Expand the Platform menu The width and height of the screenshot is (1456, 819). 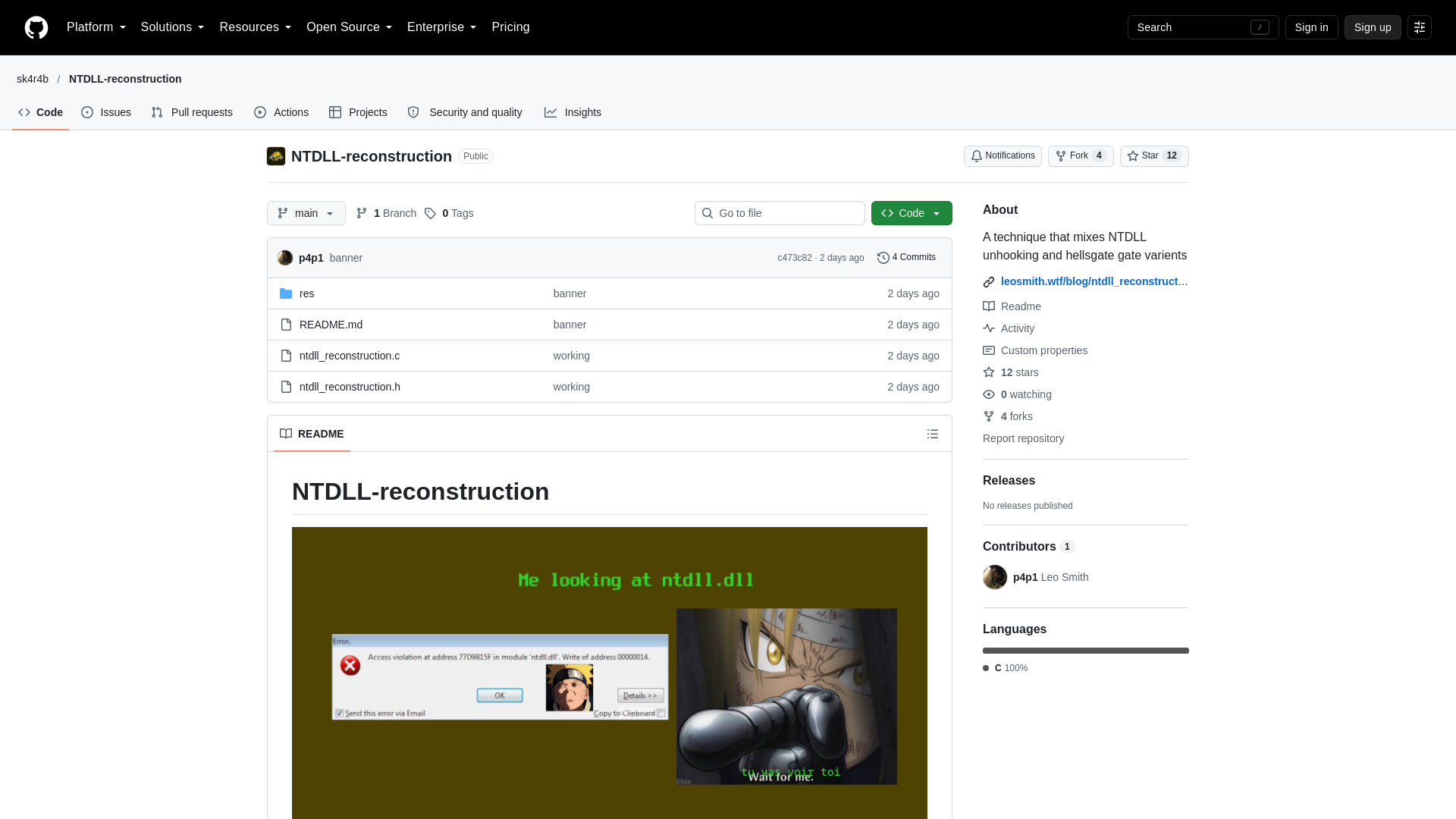96,27
